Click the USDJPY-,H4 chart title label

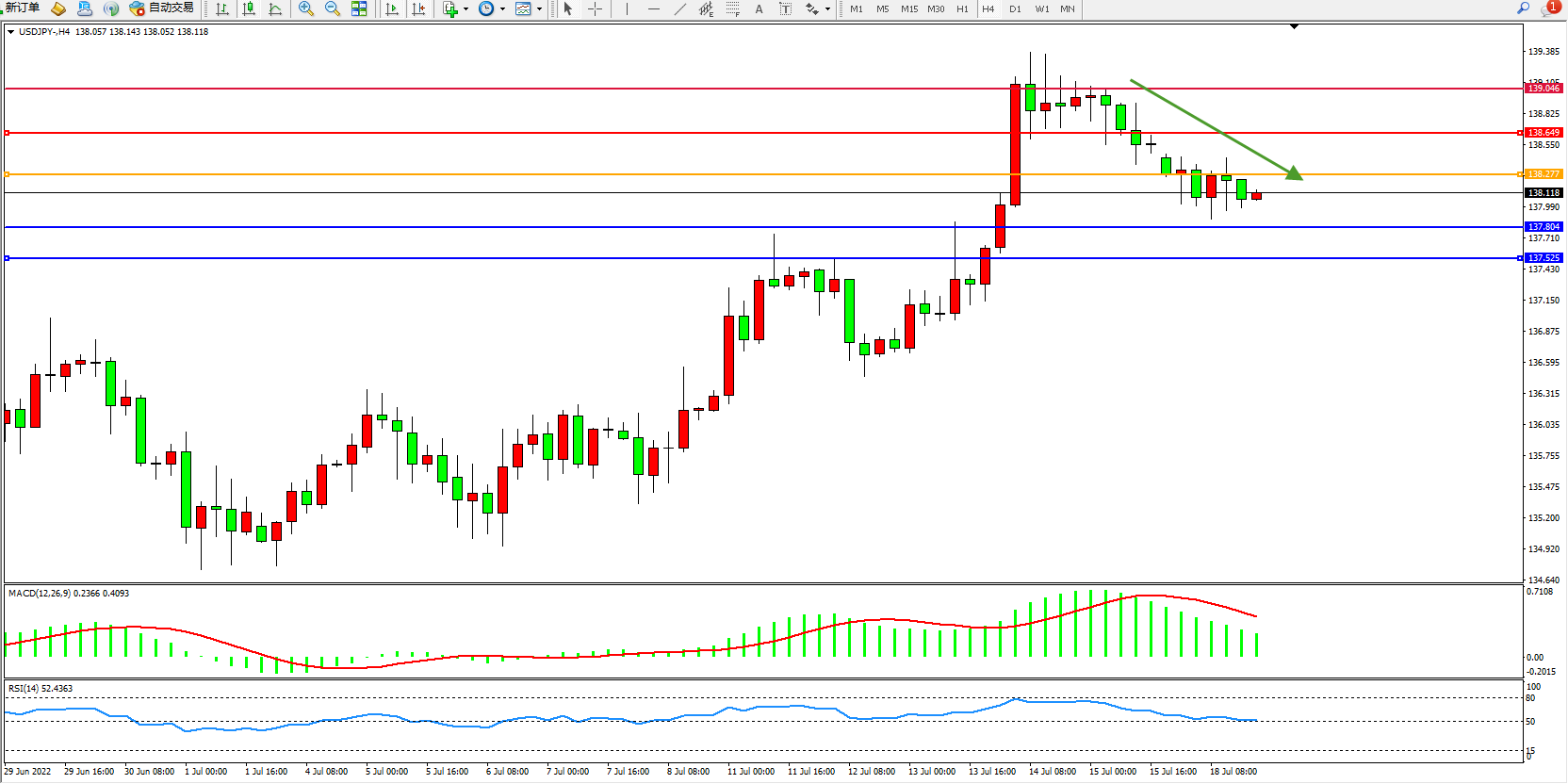(x=44, y=32)
